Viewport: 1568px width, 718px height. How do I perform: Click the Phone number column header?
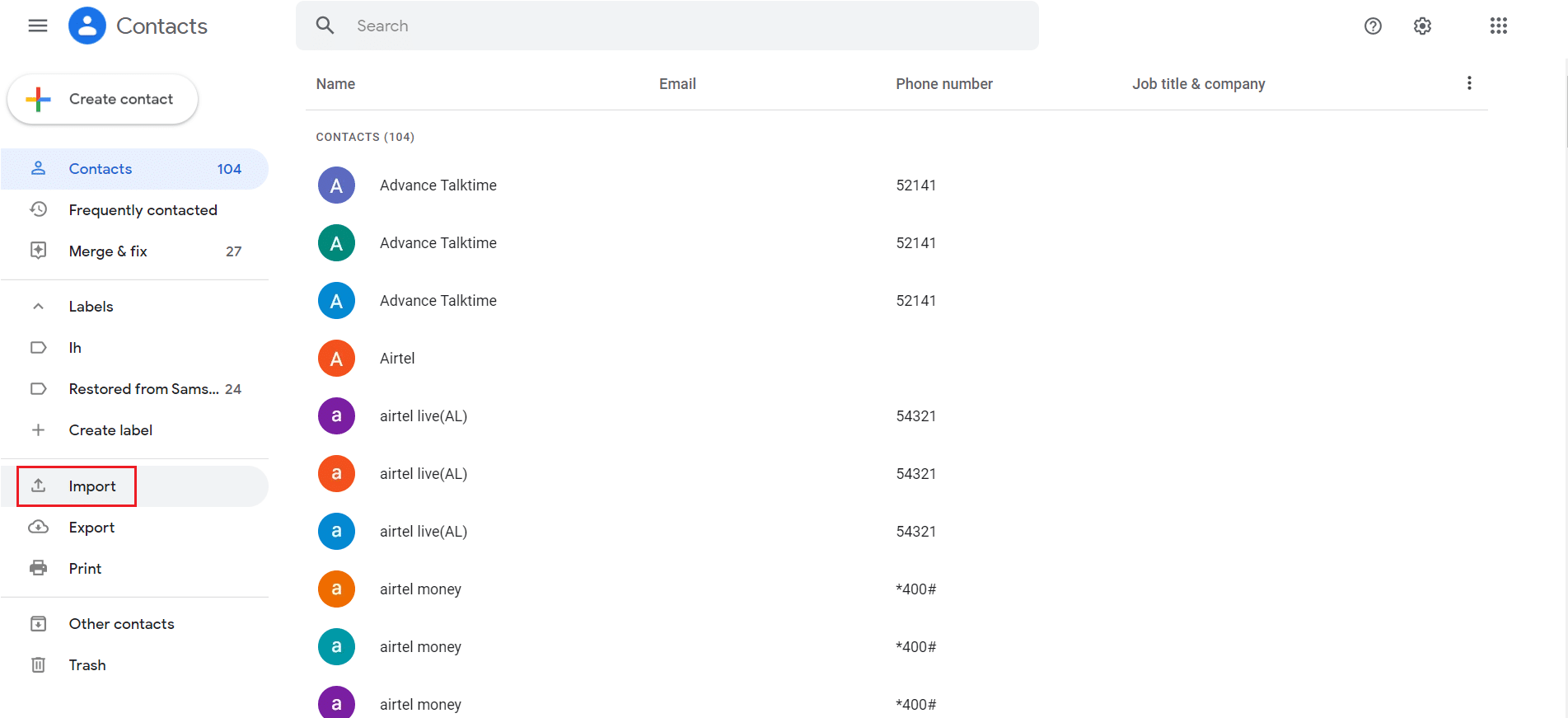[x=944, y=84]
